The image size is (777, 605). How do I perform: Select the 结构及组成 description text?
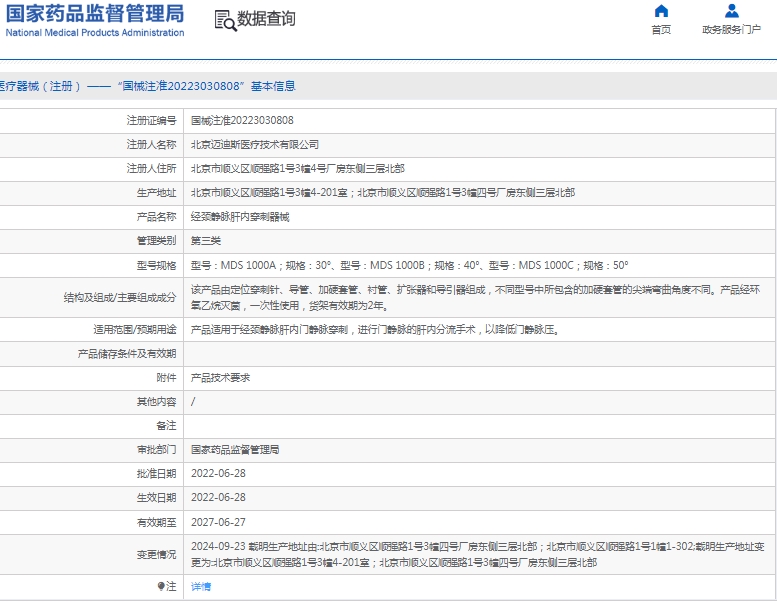point(475,298)
